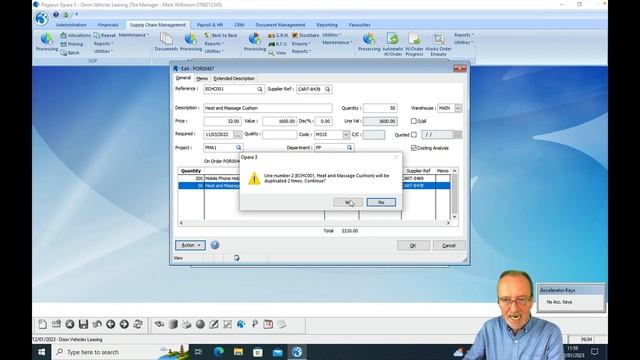
Task: Expand the Maintenance dropdown beside Repeat
Action: (x=133, y=35)
